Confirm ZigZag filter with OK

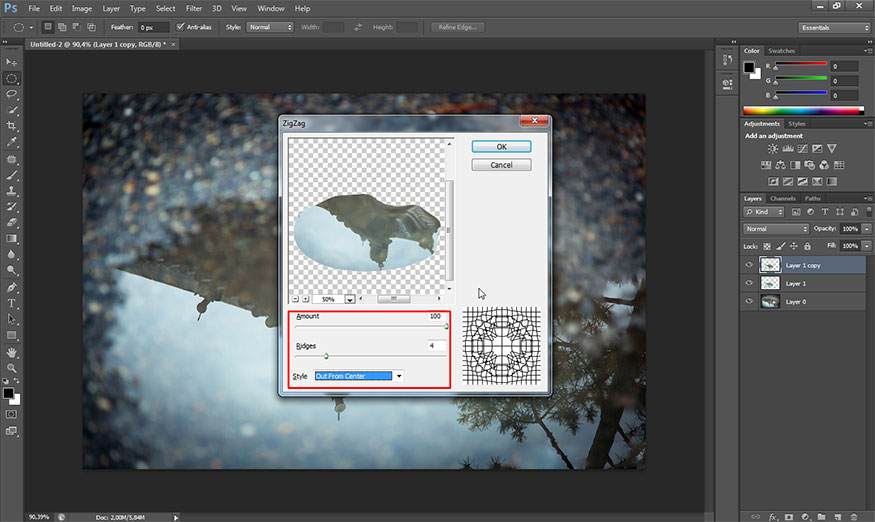click(501, 146)
